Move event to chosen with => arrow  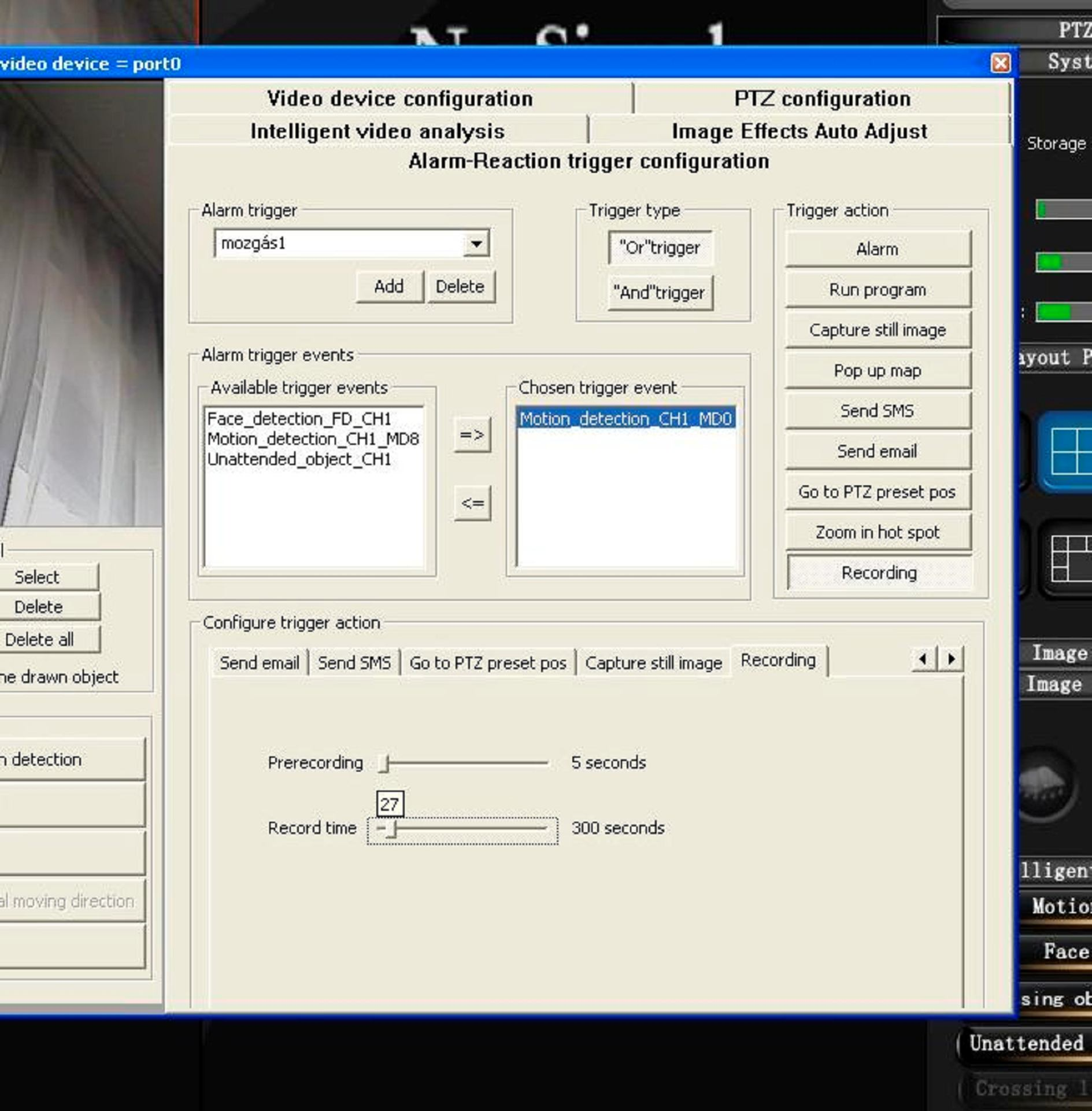[x=472, y=434]
